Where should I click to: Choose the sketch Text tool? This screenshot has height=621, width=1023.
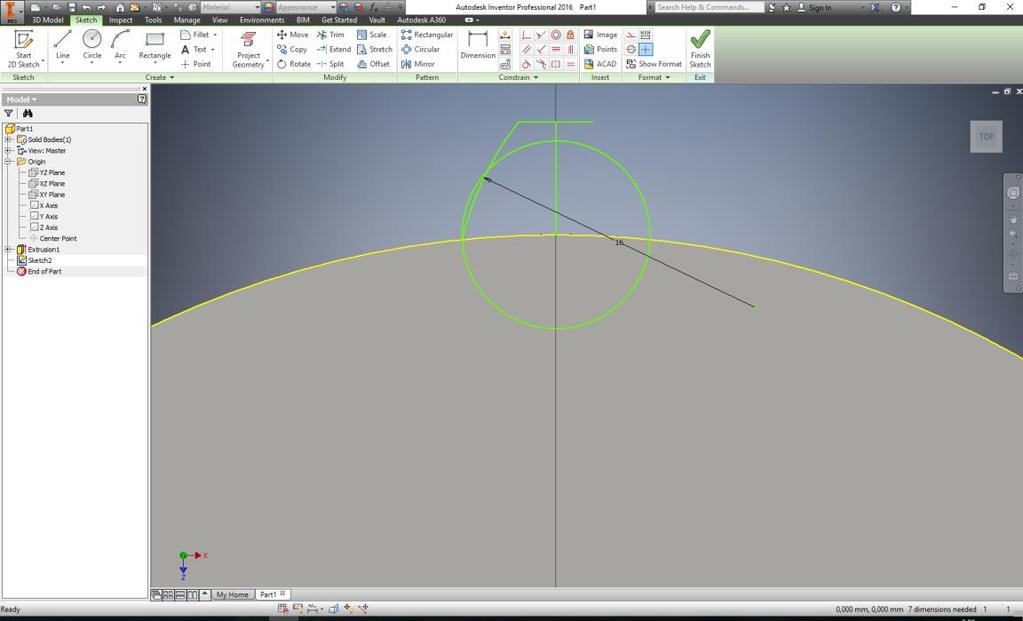[198, 49]
